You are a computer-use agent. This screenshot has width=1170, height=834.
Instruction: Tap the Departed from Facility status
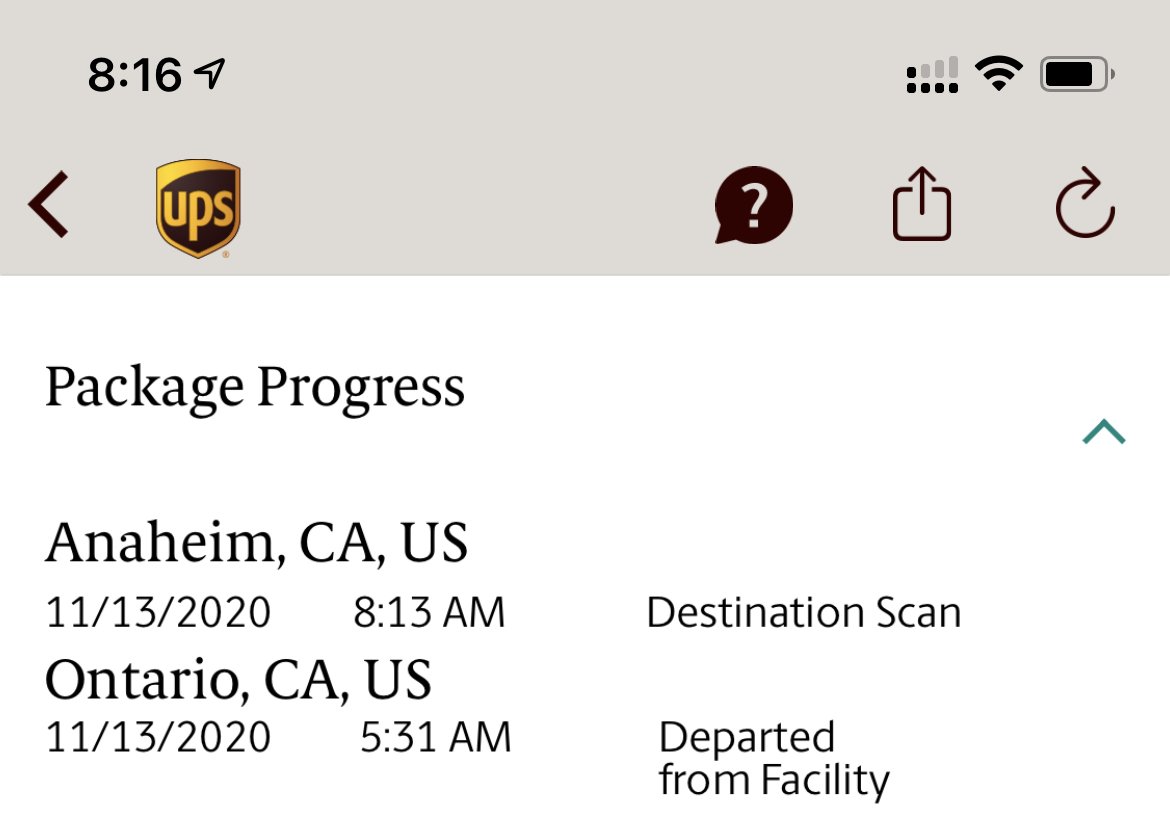click(x=773, y=759)
